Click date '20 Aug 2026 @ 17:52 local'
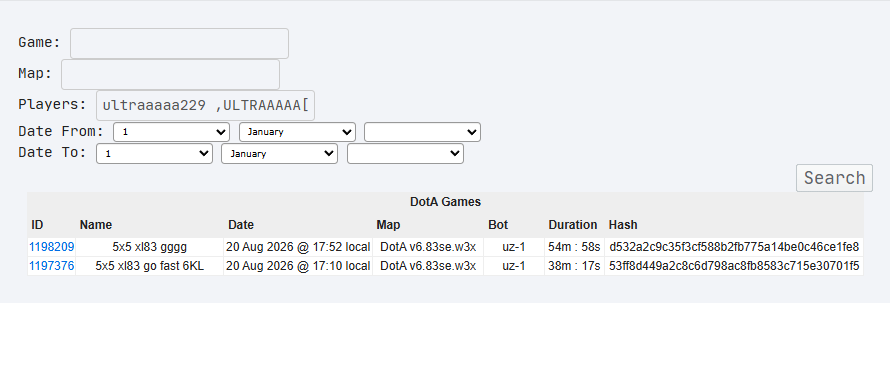Viewport: 890px width, 370px height. (x=298, y=247)
